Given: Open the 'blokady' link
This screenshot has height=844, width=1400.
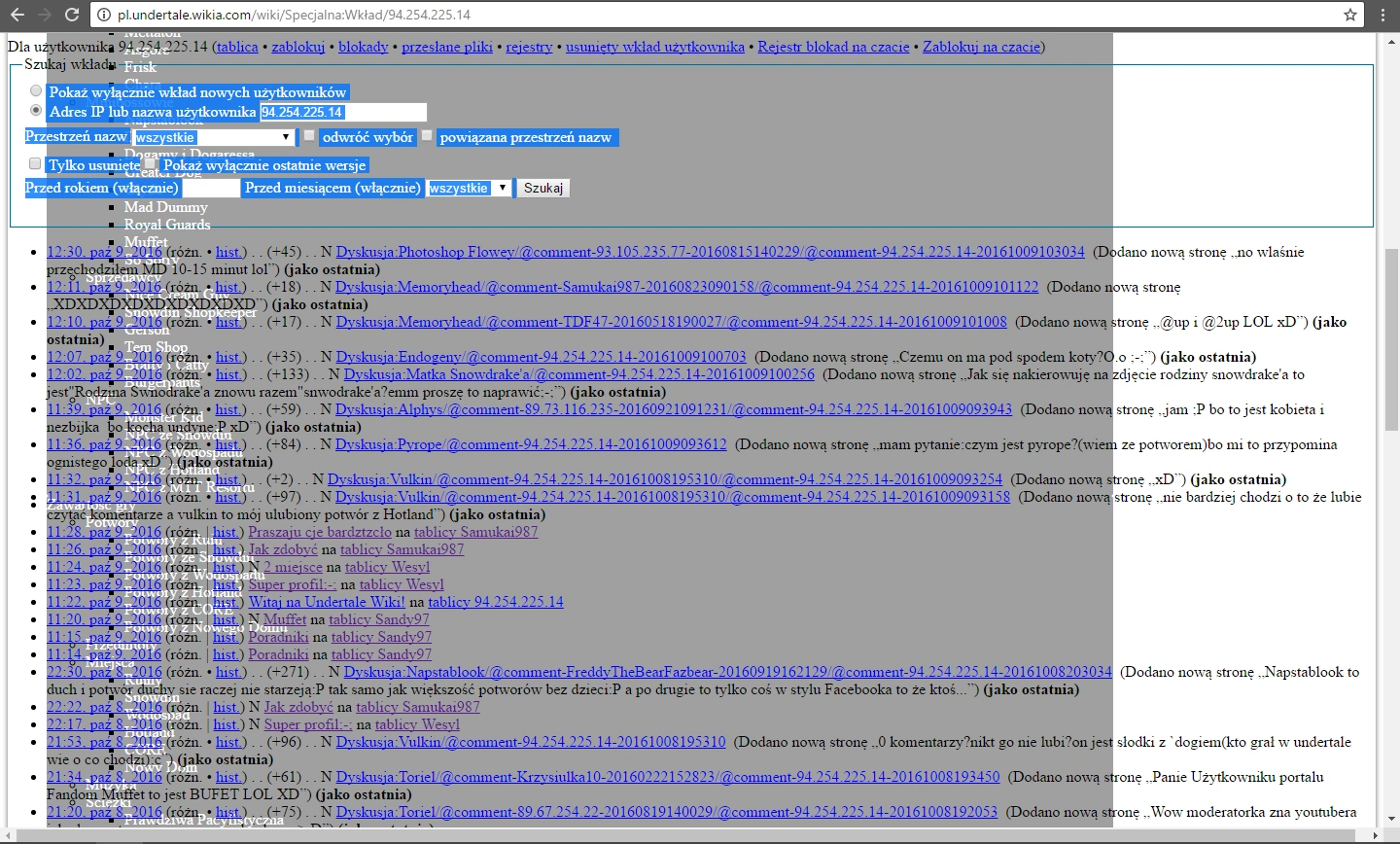Looking at the screenshot, I should (x=364, y=47).
